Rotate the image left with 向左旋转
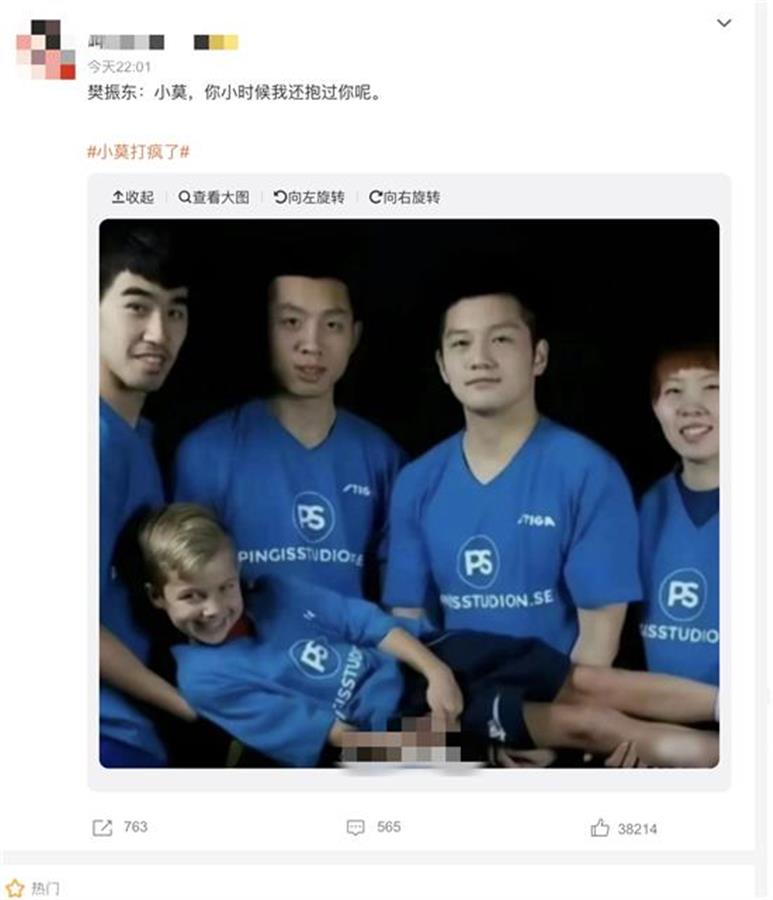 tap(309, 197)
